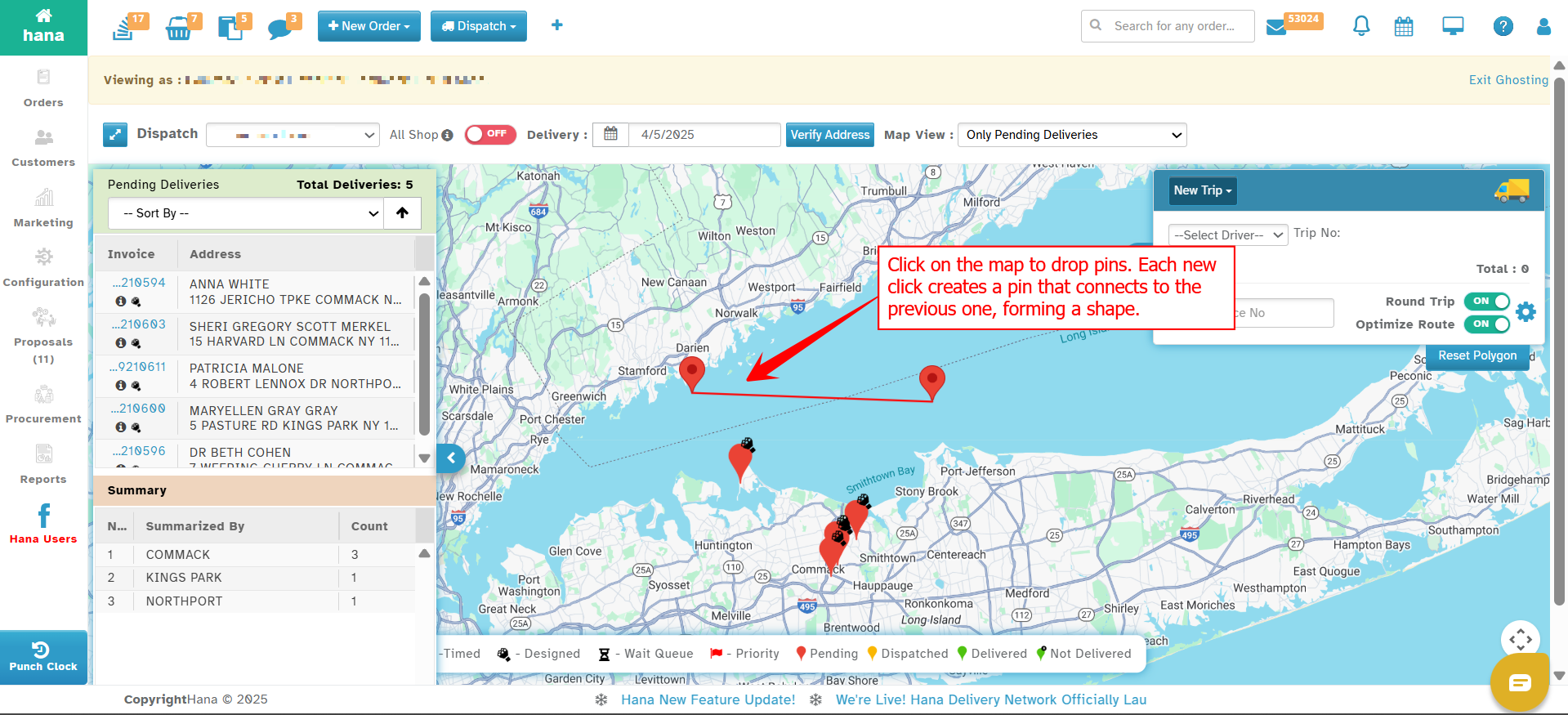Click NORTHPORT summary row

(x=255, y=601)
